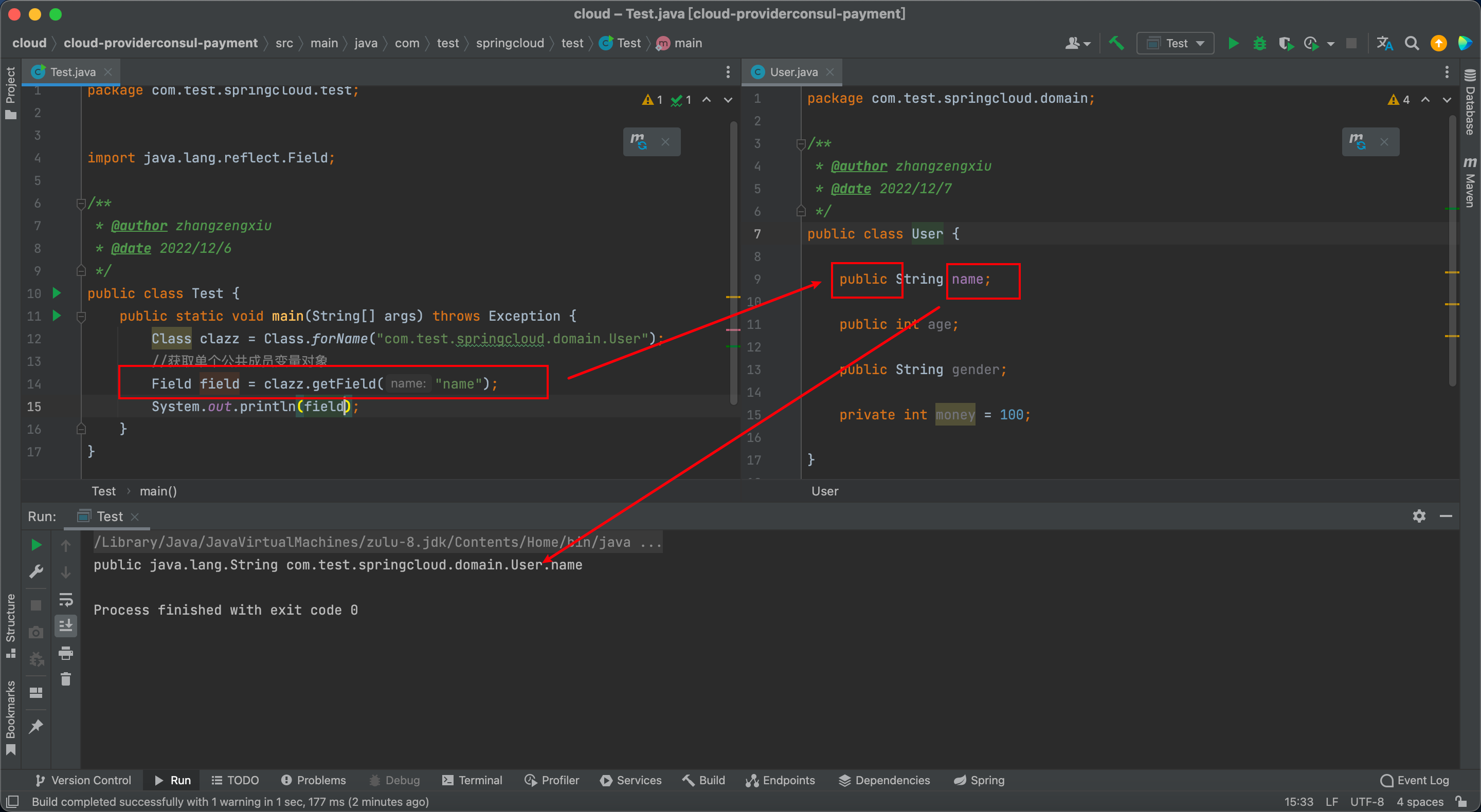The image size is (1481, 812).
Task: Pin the Run tab
Action: coord(35,726)
